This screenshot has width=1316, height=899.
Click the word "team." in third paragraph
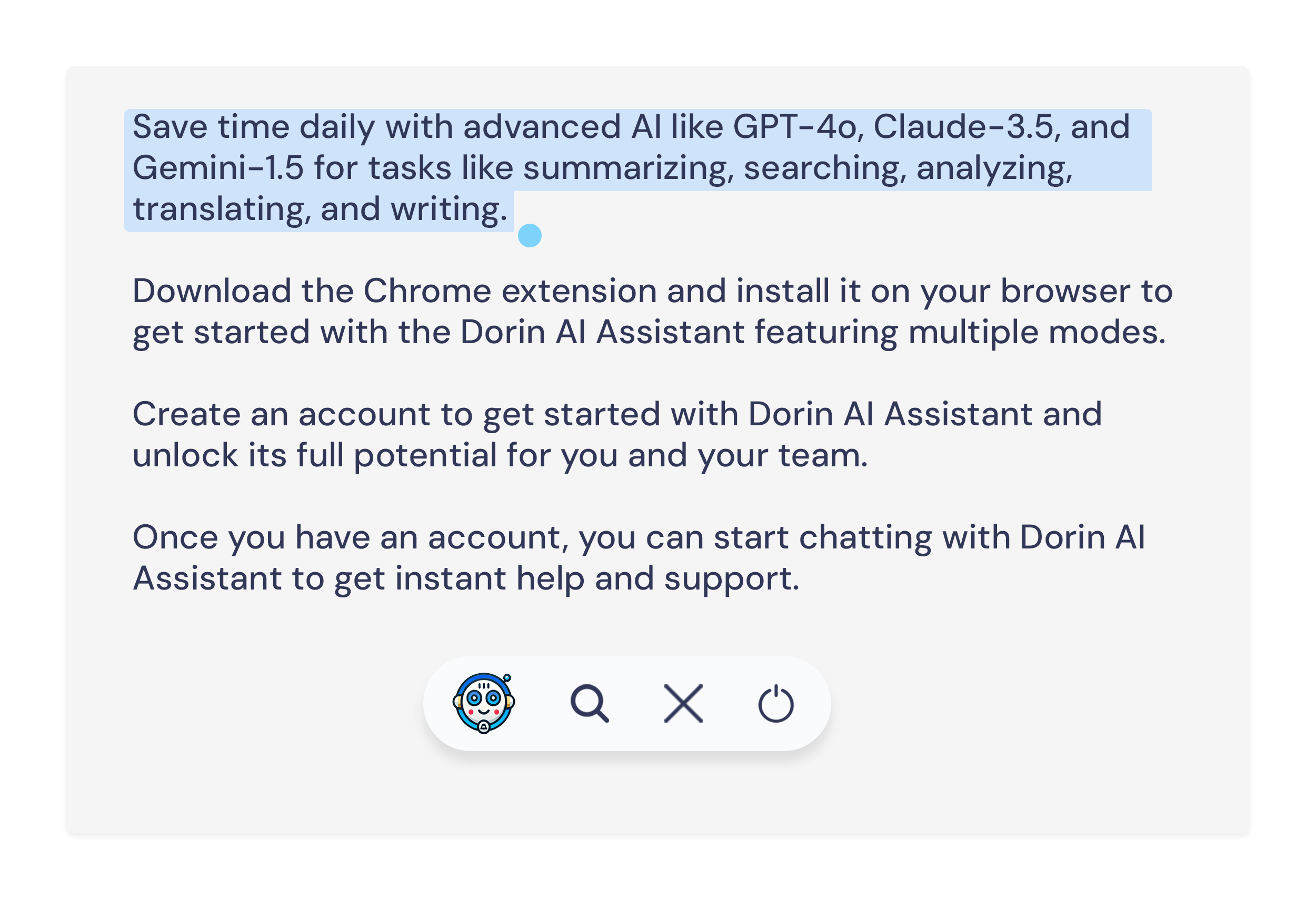tap(823, 455)
